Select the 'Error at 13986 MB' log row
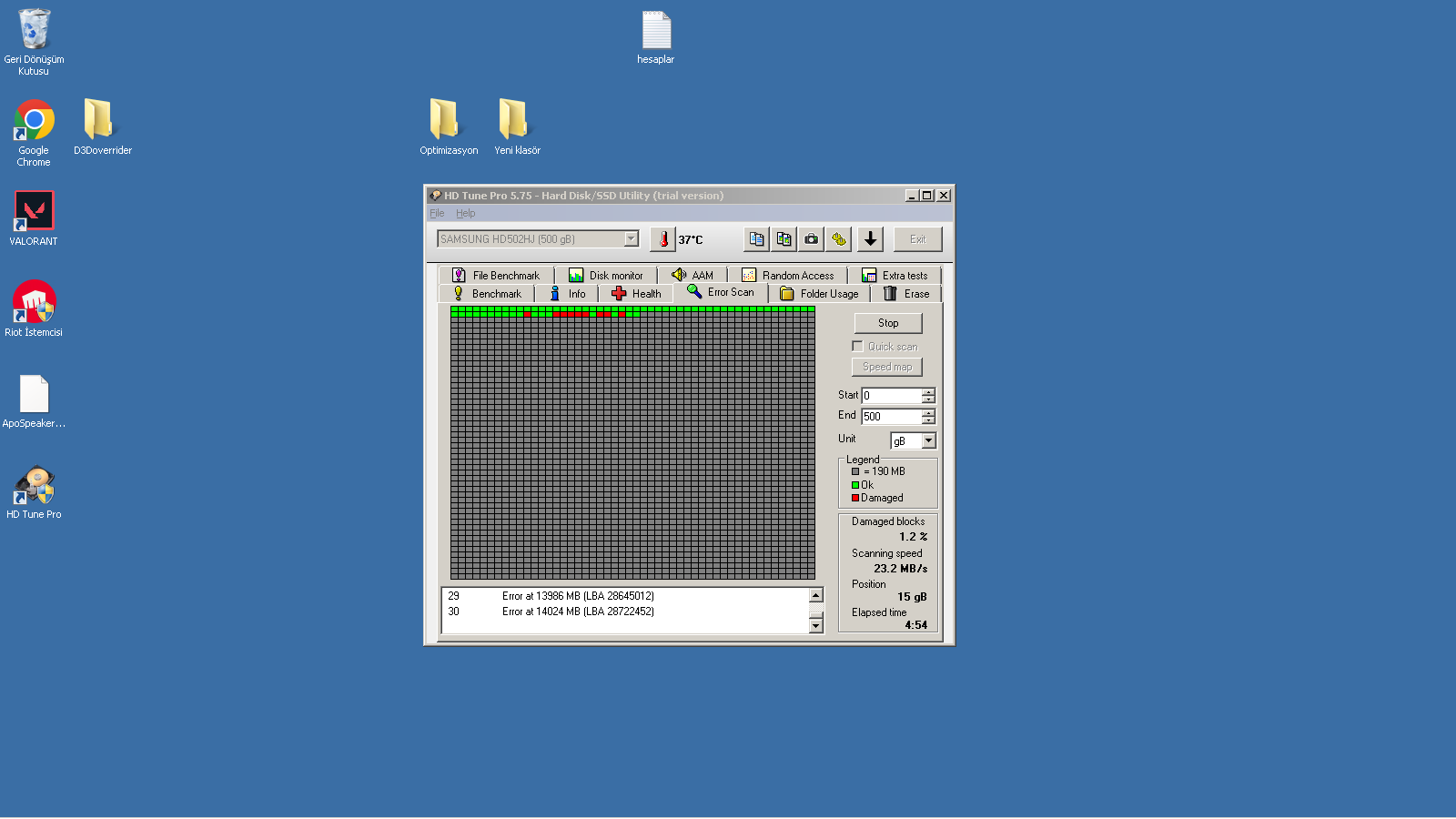This screenshot has height=819, width=1456. (x=626, y=596)
